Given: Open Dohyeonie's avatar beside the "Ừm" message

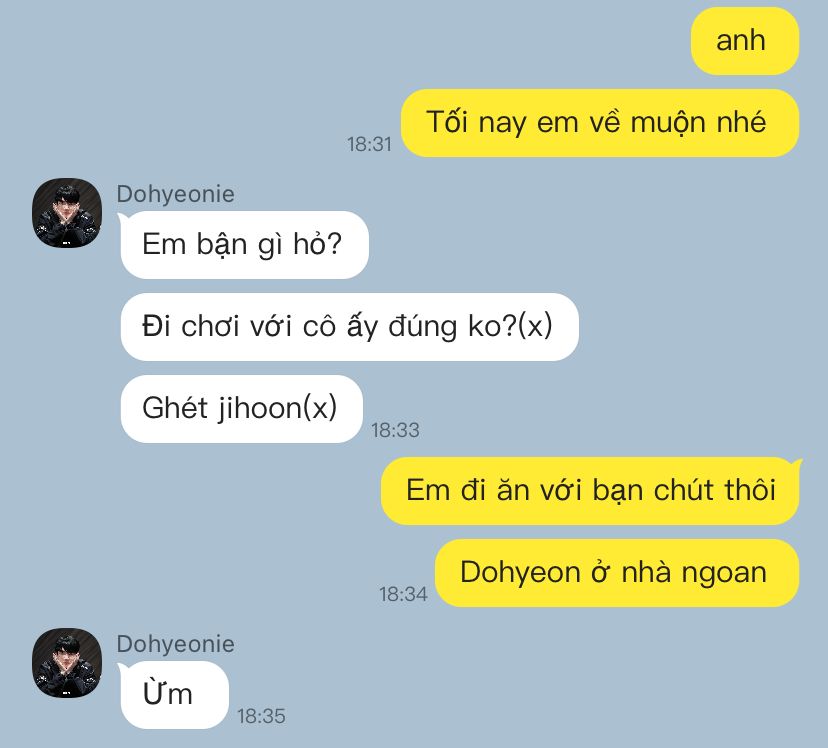Looking at the screenshot, I should (67, 662).
